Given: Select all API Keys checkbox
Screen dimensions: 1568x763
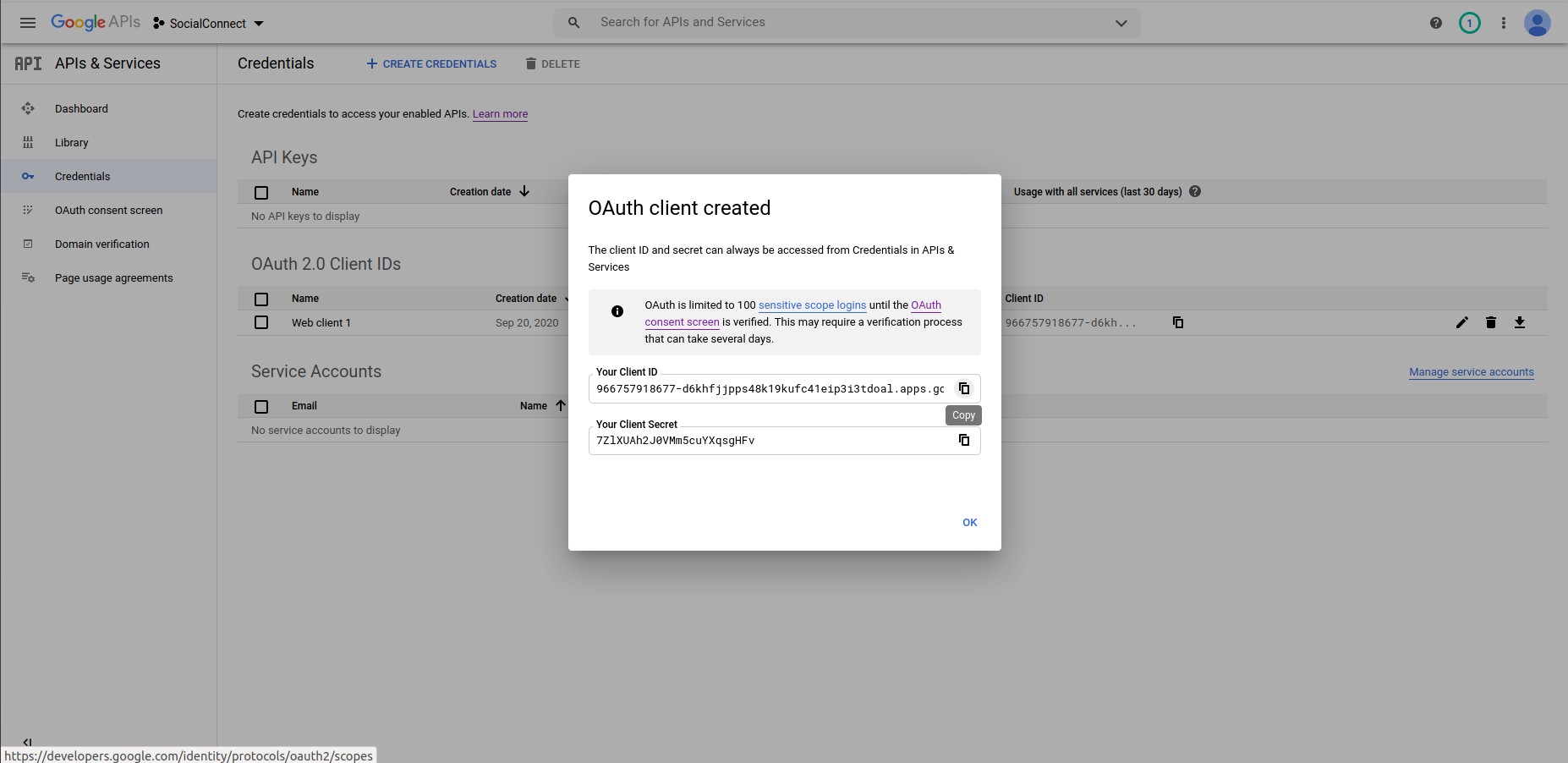Looking at the screenshot, I should click(x=261, y=193).
